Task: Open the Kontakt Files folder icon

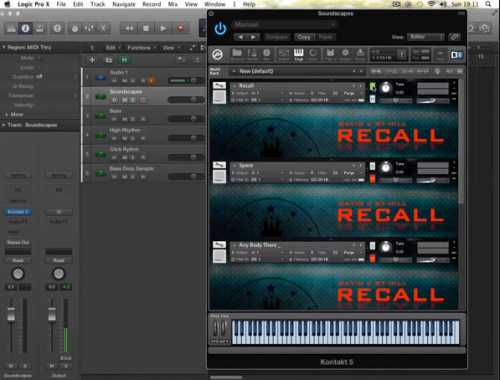Action: pyautogui.click(x=237, y=54)
